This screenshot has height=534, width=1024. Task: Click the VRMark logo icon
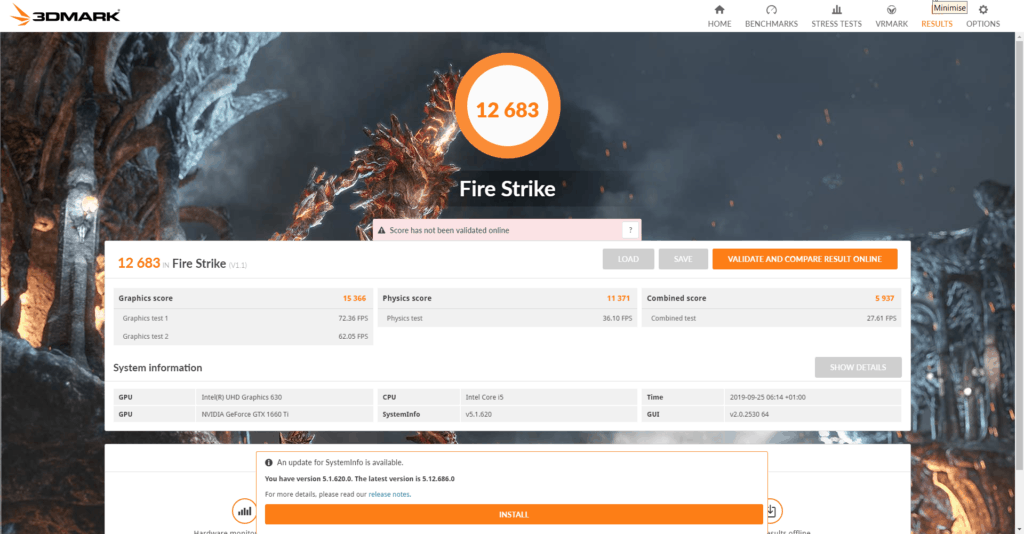[891, 10]
